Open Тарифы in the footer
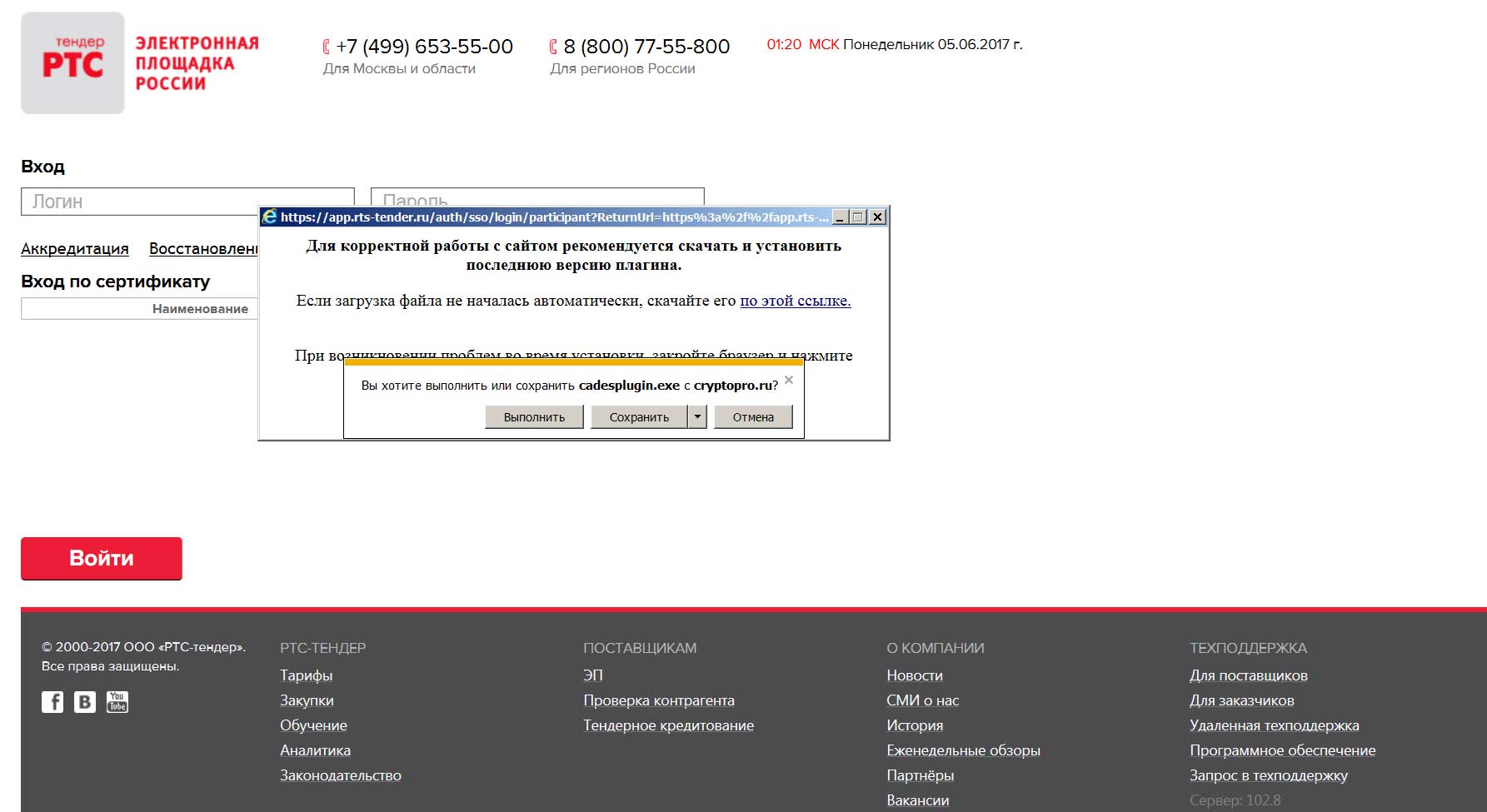Screen dimensions: 1487x812 (306, 675)
